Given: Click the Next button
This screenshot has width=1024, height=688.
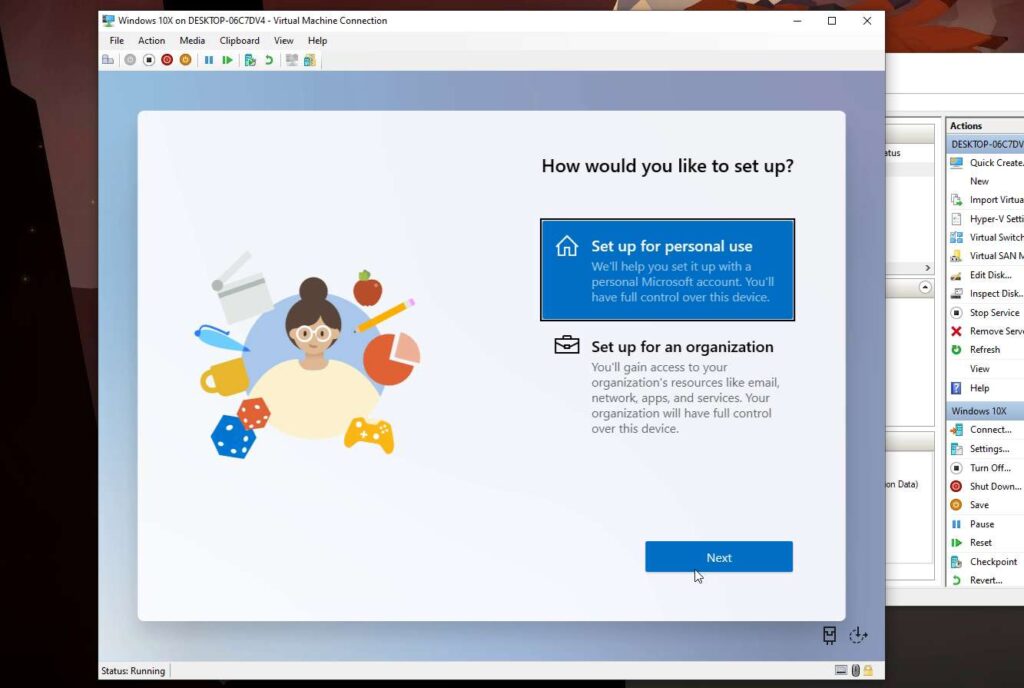Looking at the screenshot, I should click(x=719, y=557).
